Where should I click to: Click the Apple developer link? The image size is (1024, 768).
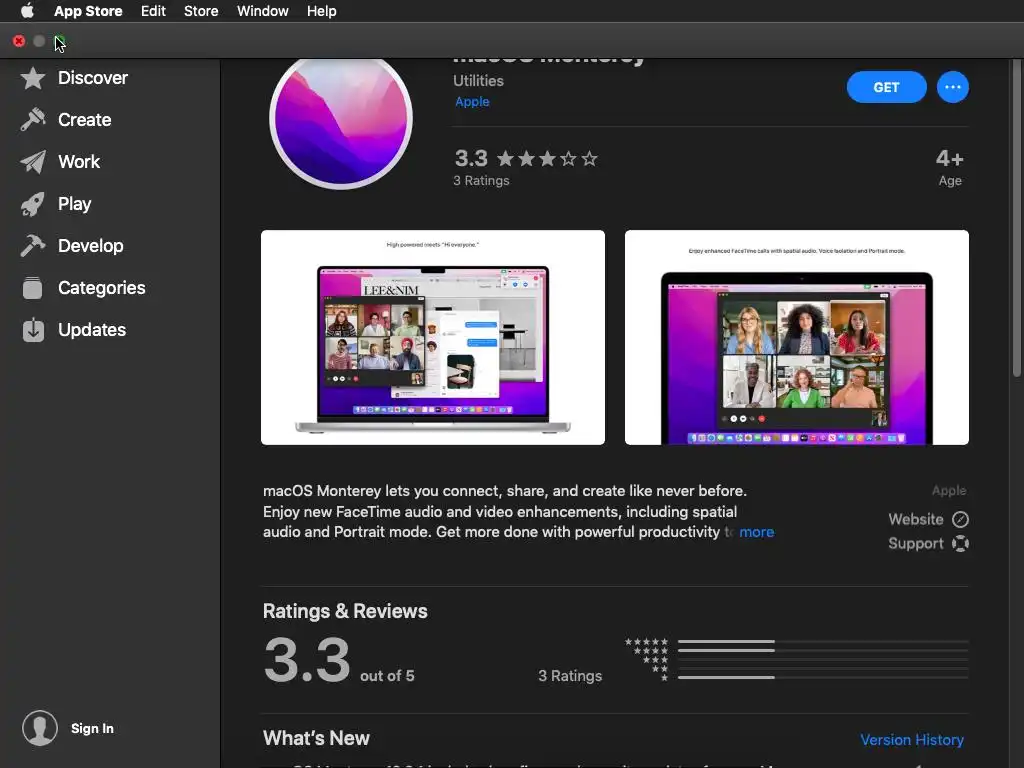tap(472, 102)
